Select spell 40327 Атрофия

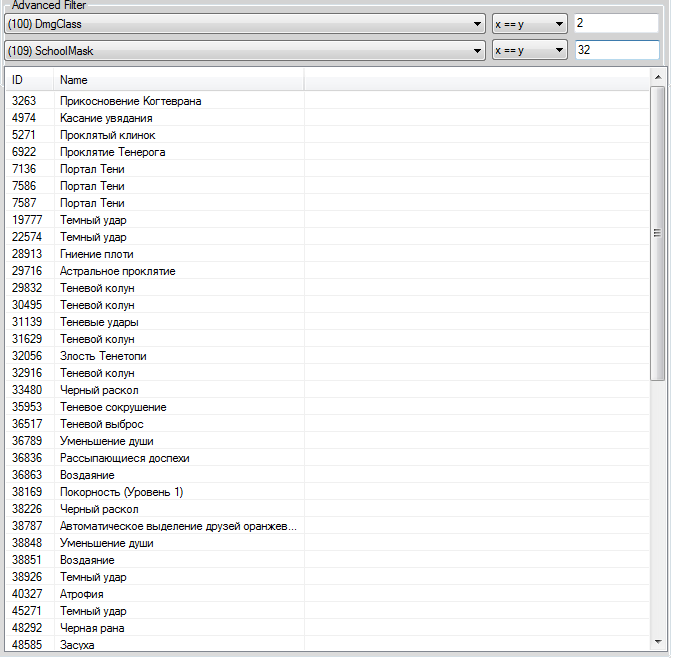(82, 594)
